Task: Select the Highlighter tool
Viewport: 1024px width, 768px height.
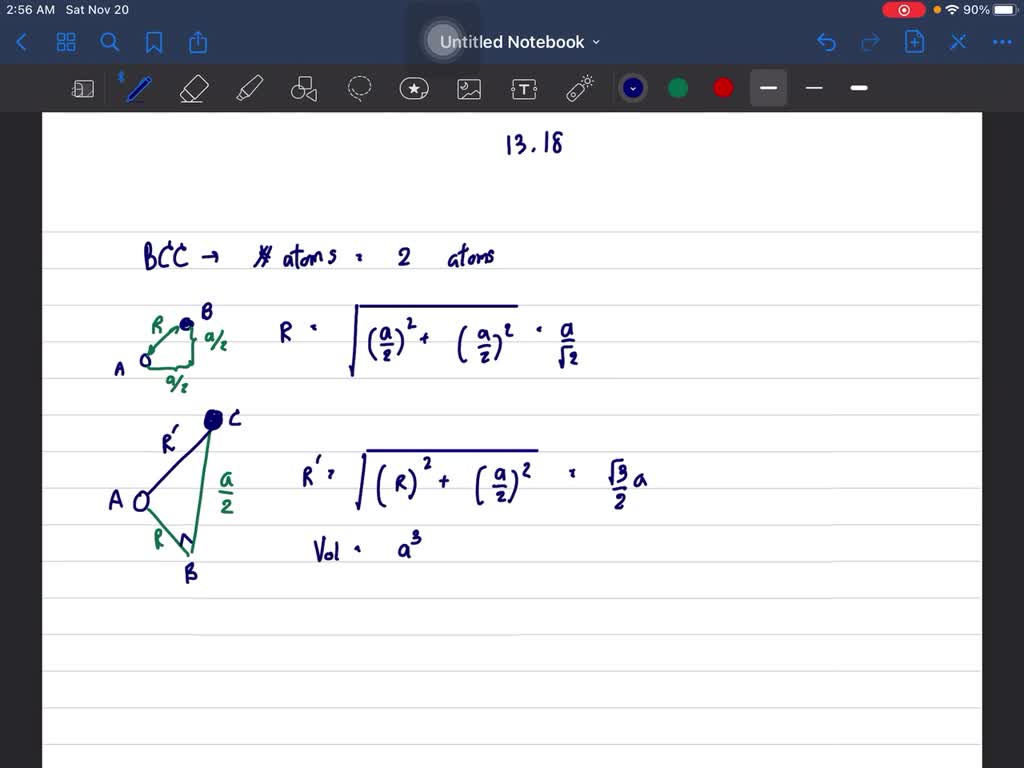Action: coord(249,88)
